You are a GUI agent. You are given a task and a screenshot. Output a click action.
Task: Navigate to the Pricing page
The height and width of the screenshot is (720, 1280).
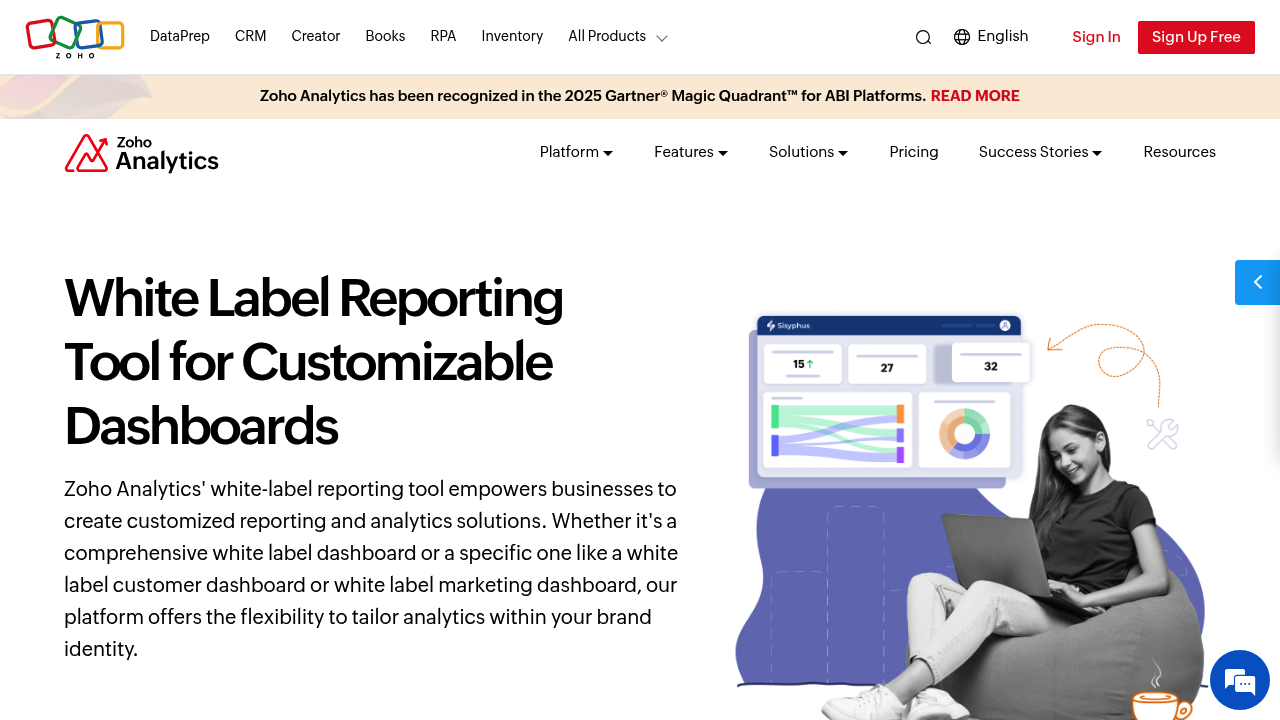click(x=913, y=152)
